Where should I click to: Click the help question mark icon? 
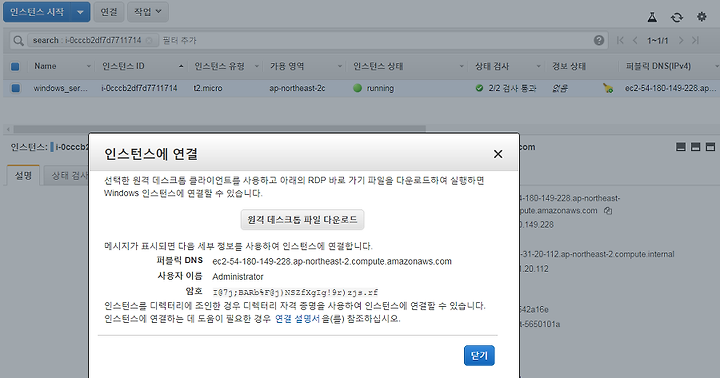[599, 40]
